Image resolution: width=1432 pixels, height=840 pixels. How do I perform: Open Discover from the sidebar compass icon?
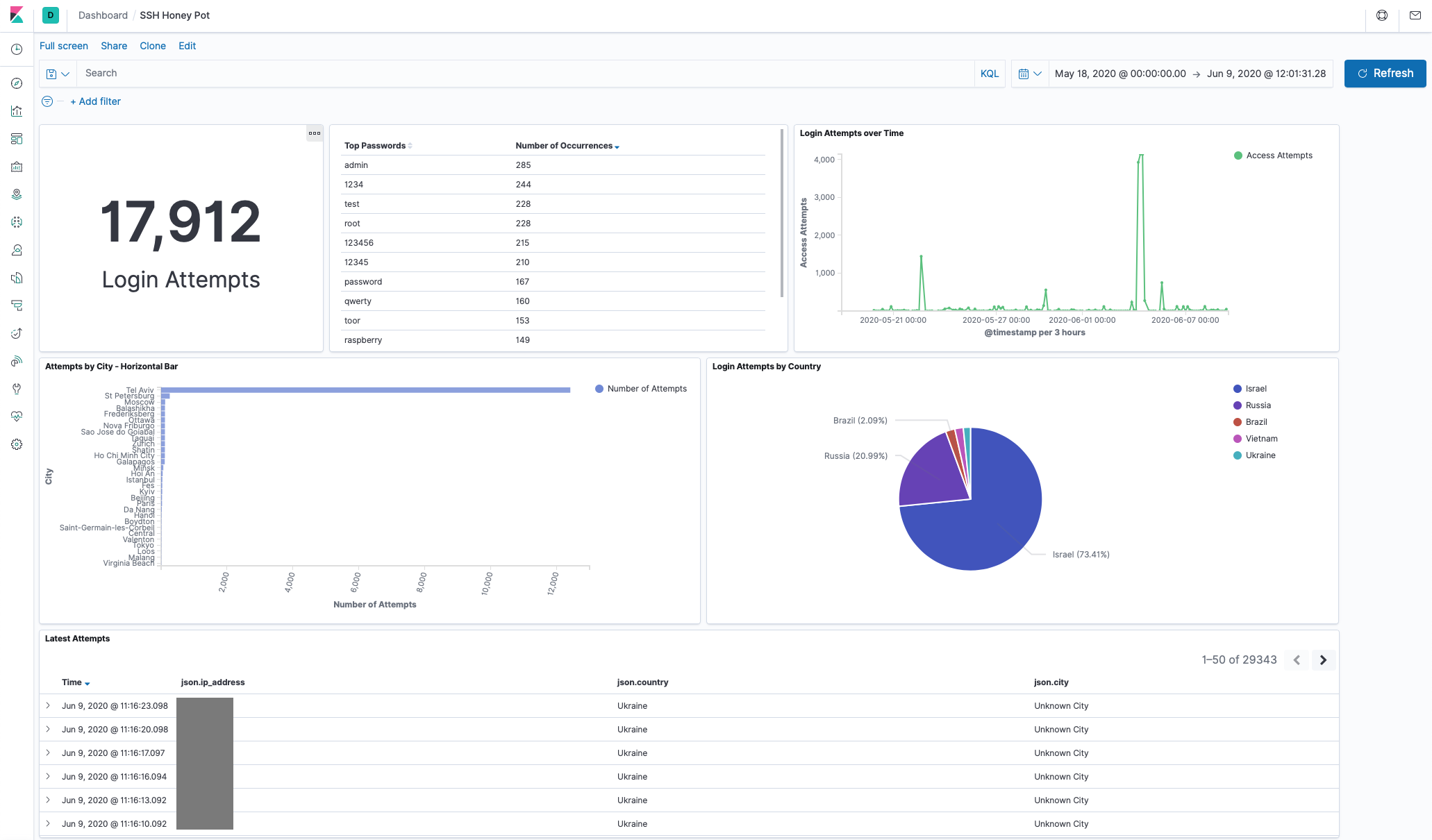click(17, 83)
